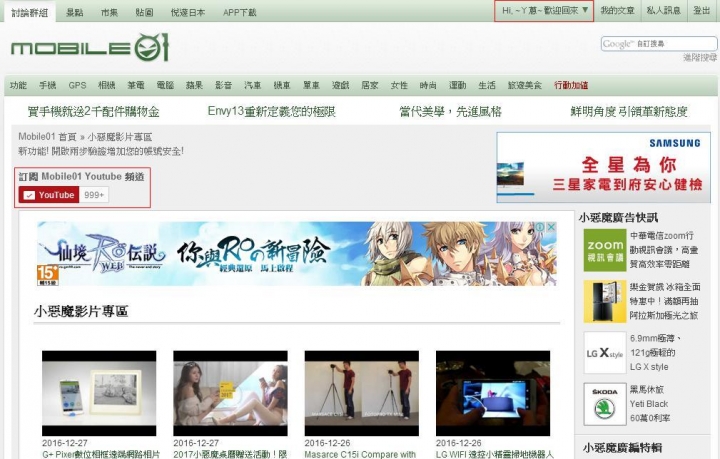The height and width of the screenshot is (459, 720).
Task: Click the 小惡魔影片專區 breadcrumb
Action: click(120, 137)
